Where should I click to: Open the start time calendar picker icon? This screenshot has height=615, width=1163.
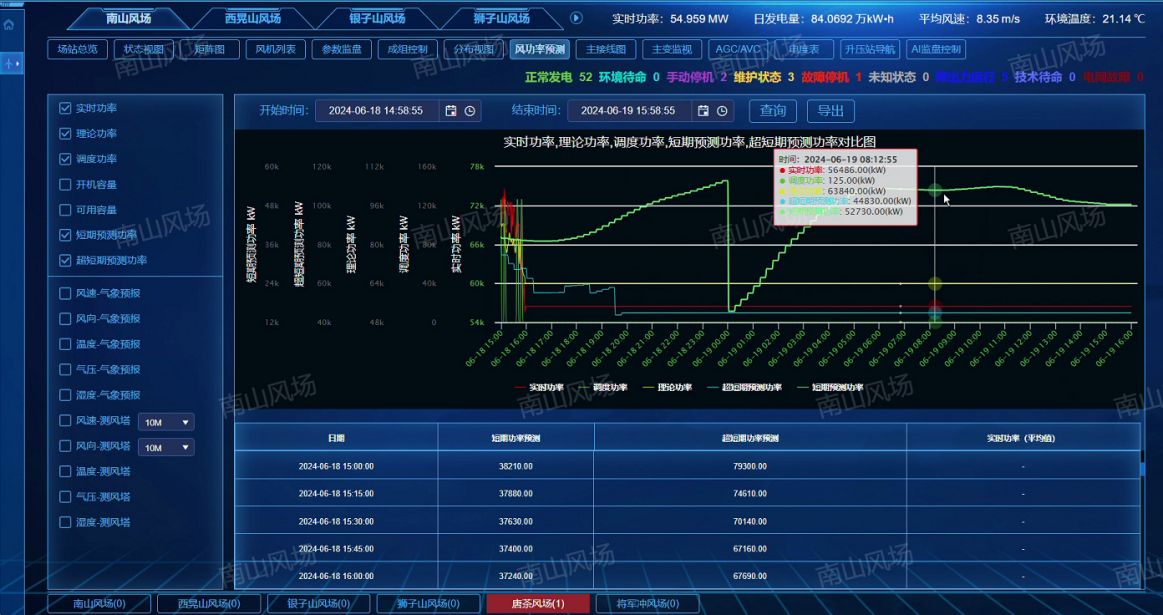(451, 111)
